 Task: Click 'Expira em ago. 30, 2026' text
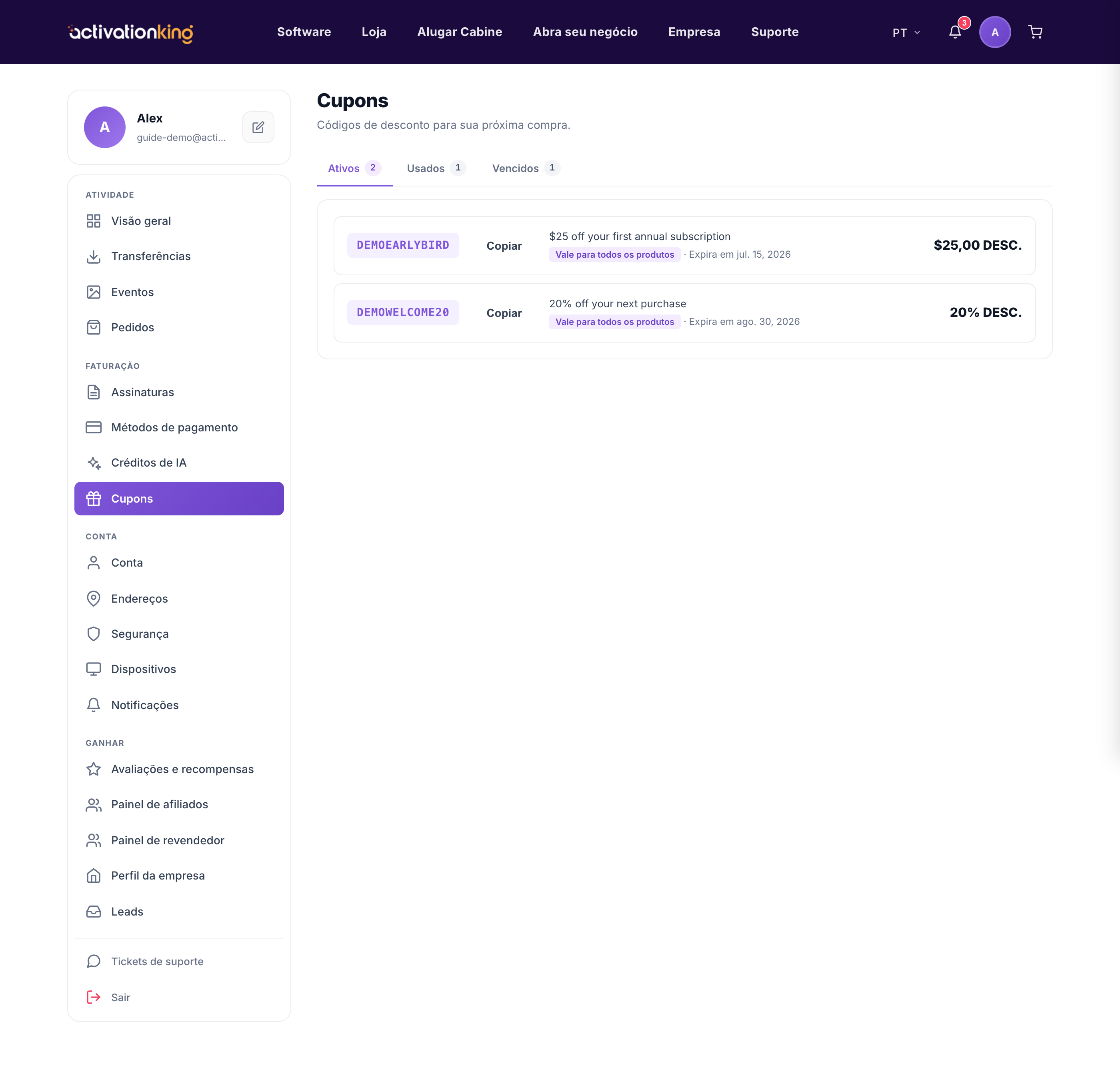(x=744, y=322)
